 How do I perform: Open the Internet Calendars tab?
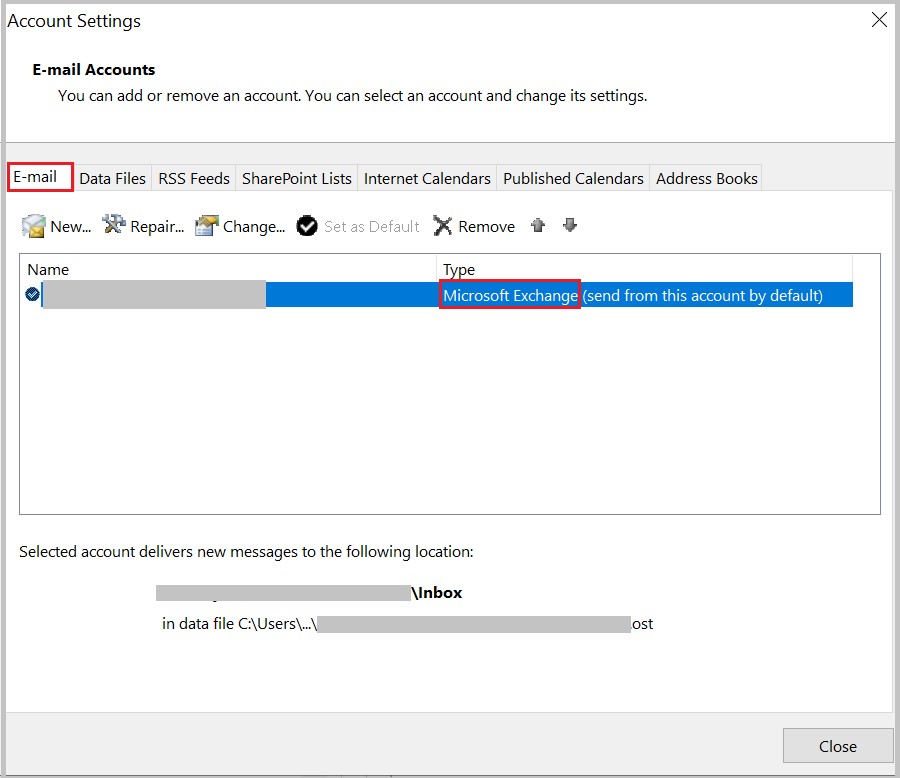pyautogui.click(x=427, y=179)
